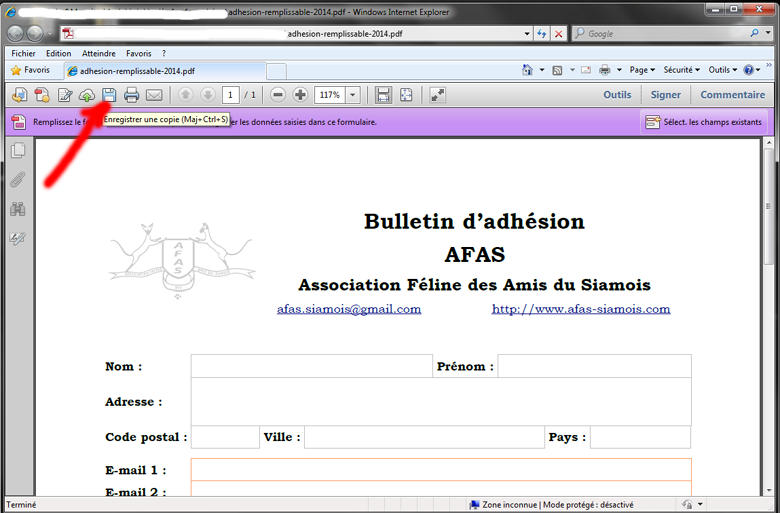Open a new blank tab
The height and width of the screenshot is (513, 780).
276,71
